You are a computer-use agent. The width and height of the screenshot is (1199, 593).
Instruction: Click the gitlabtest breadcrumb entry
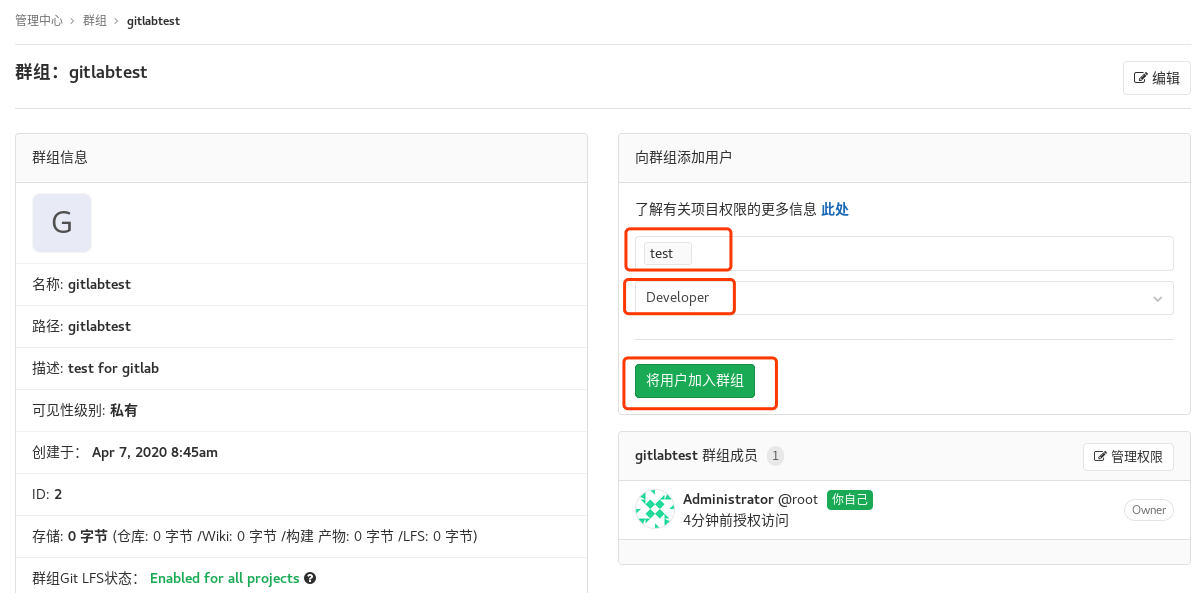pos(153,20)
